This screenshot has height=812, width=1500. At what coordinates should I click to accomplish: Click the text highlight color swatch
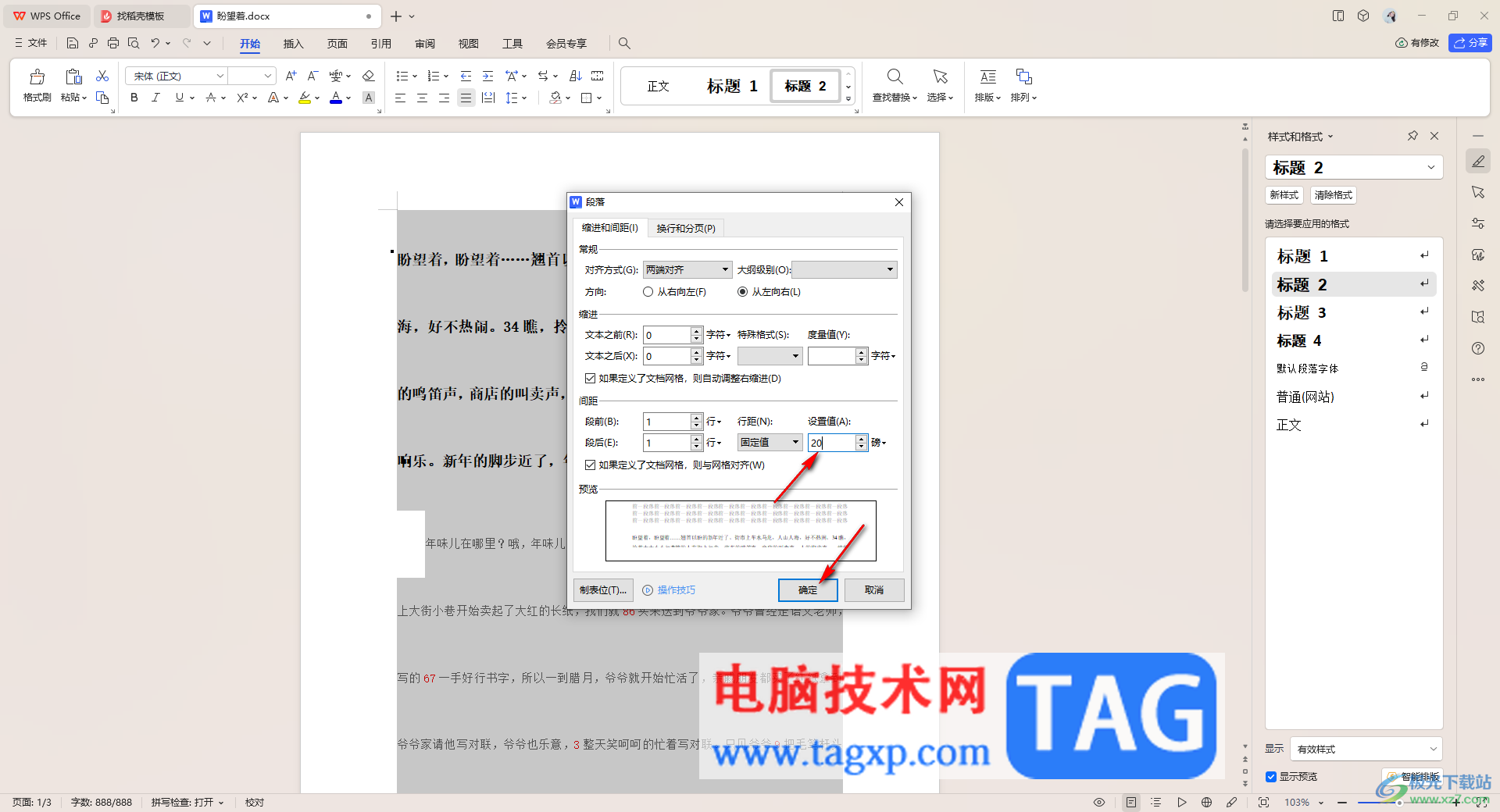pos(305,98)
